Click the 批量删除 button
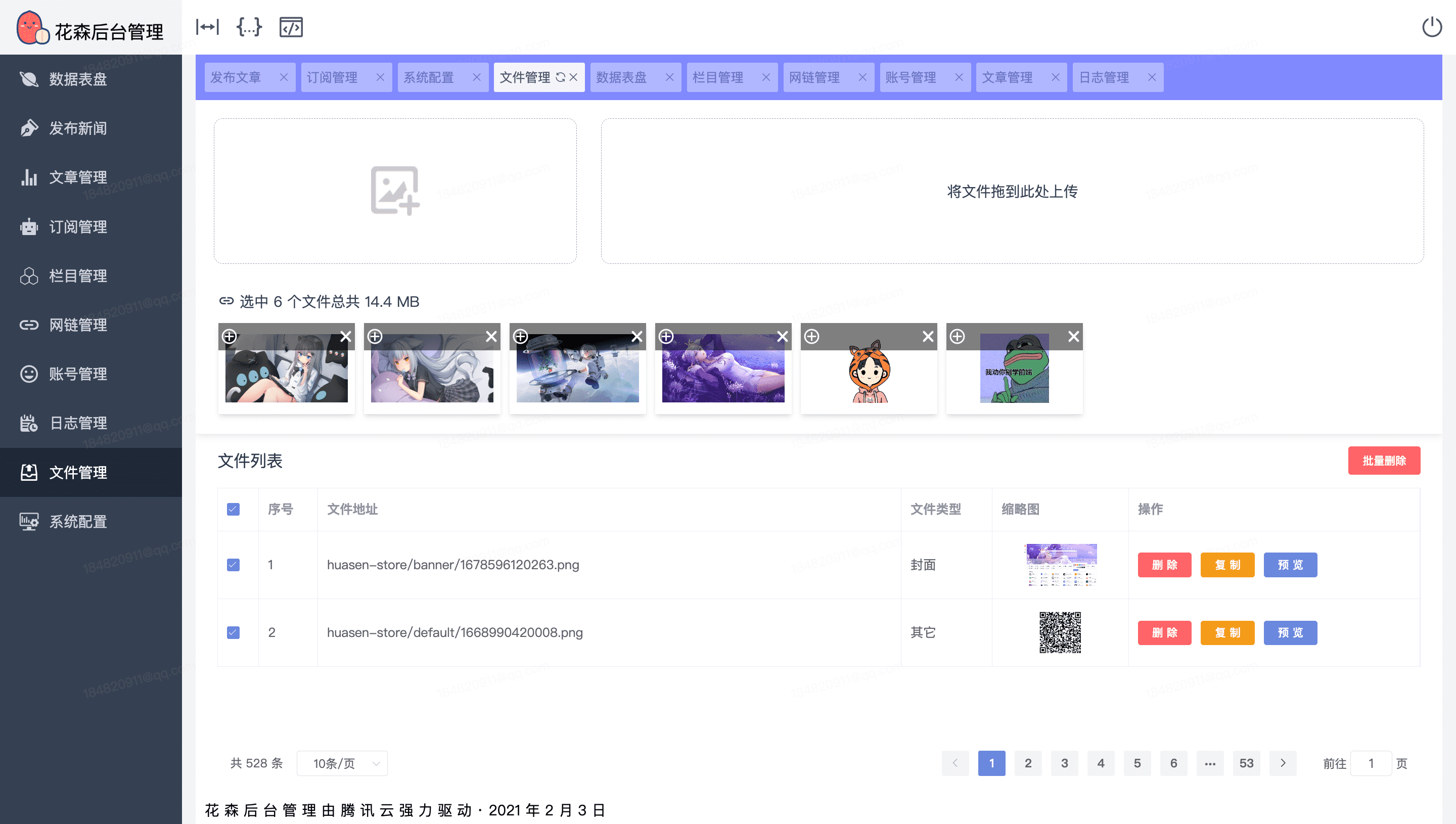The height and width of the screenshot is (824, 1456). tap(1384, 461)
